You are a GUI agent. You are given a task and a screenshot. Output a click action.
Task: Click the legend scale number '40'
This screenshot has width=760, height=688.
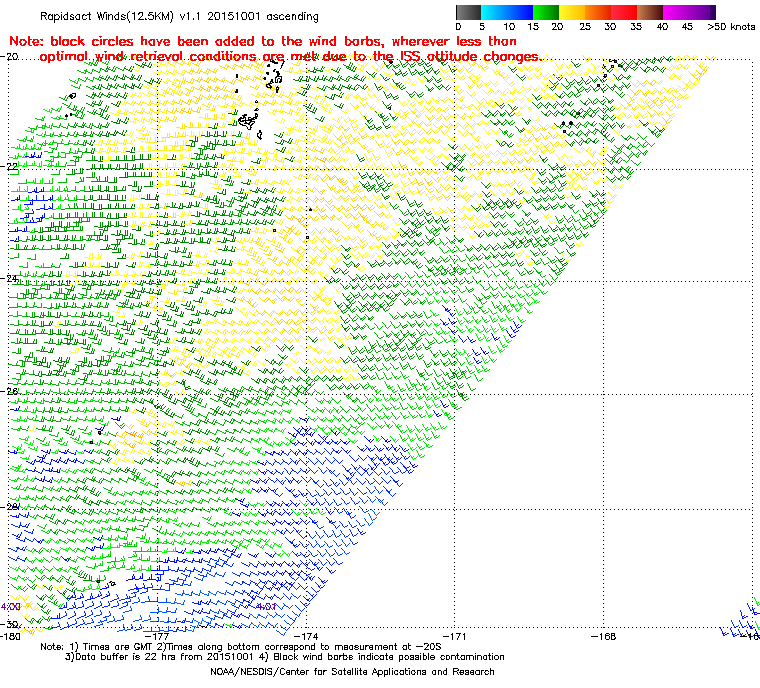(x=663, y=27)
